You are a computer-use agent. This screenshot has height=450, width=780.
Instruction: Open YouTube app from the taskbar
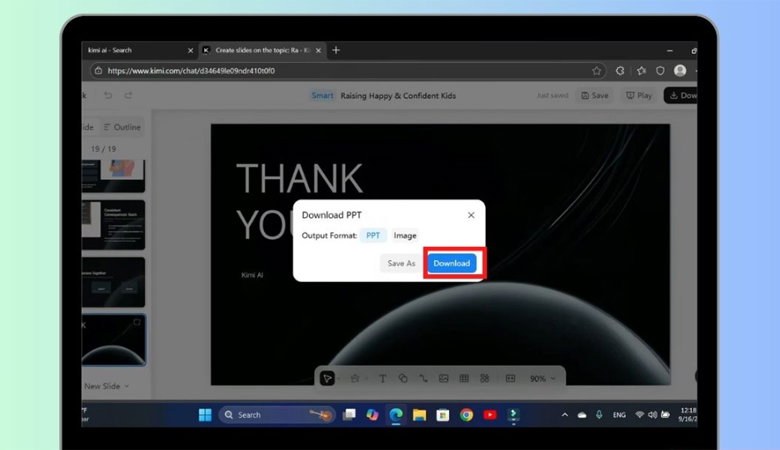point(490,414)
